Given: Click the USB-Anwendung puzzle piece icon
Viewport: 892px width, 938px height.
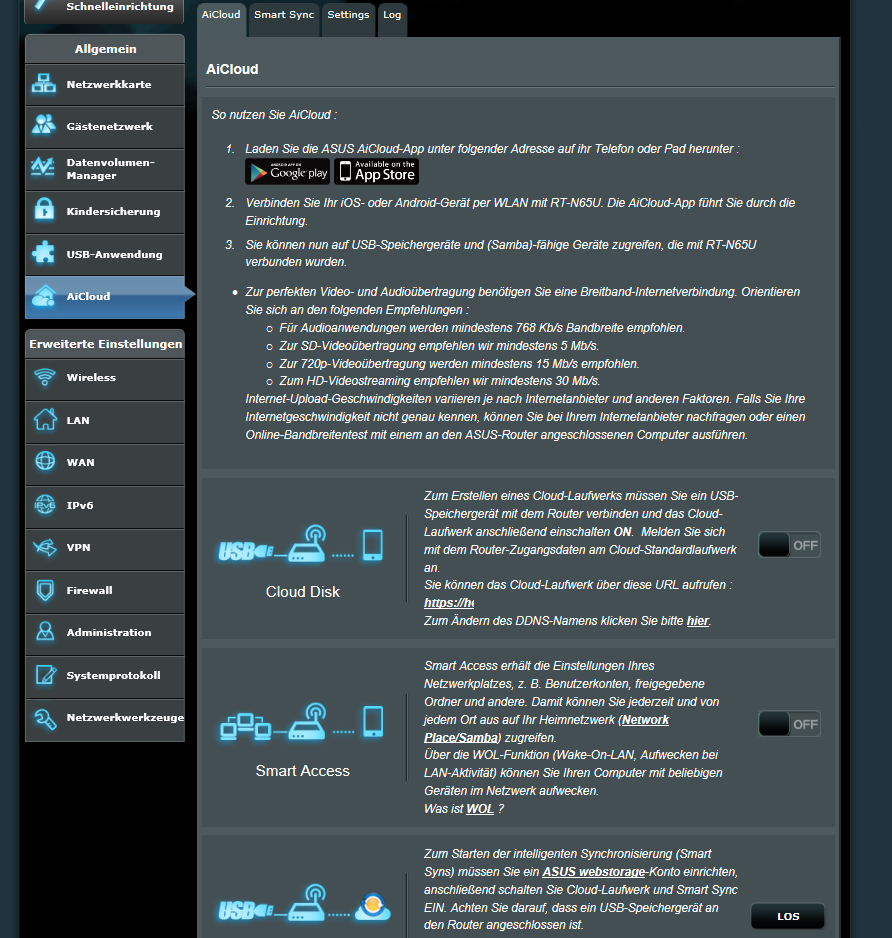Looking at the screenshot, I should [x=45, y=254].
